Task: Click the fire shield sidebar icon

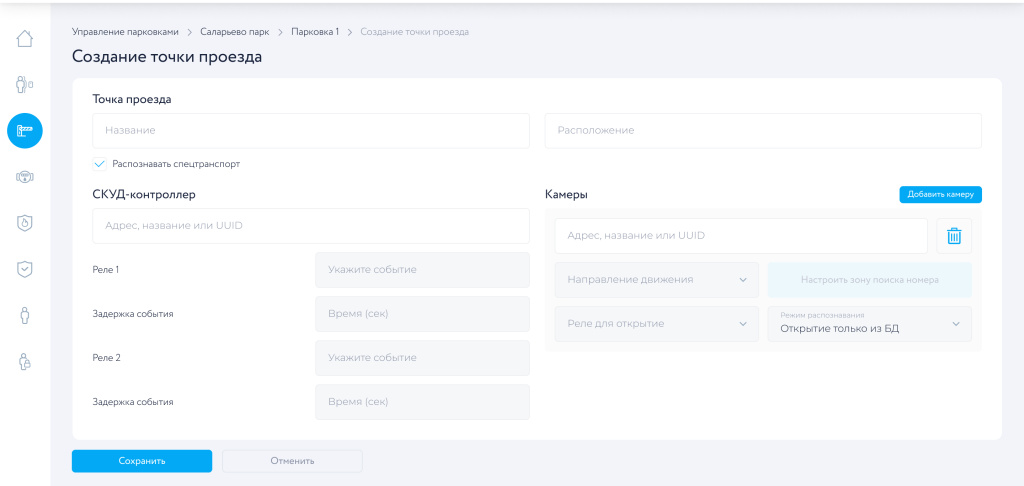Action: [25, 223]
